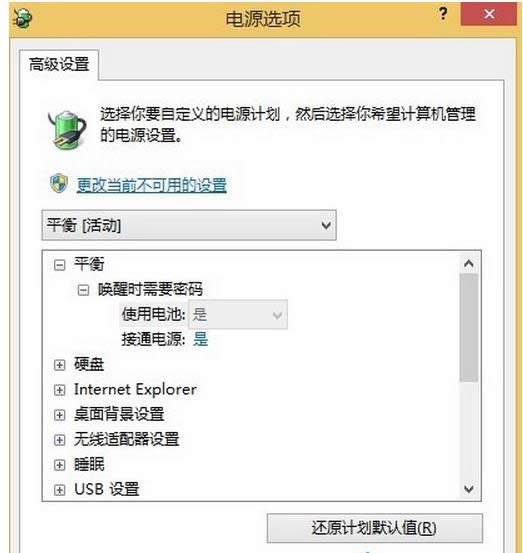The width and height of the screenshot is (523, 553).
Task: Open 更改当前不可用的设置 link
Action: [152, 185]
